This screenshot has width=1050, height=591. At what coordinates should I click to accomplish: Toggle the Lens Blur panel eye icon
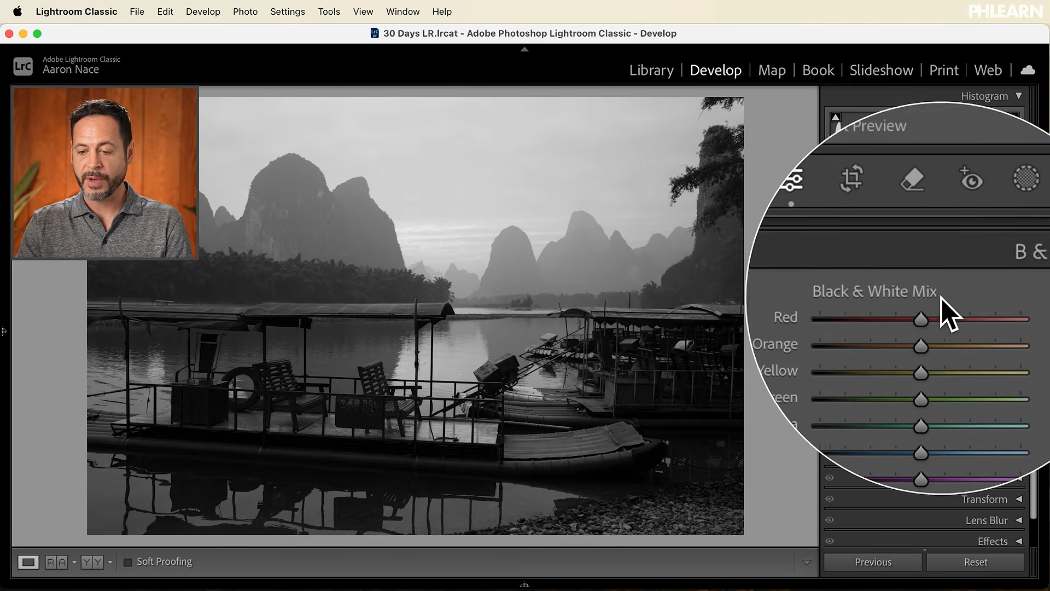coord(830,520)
